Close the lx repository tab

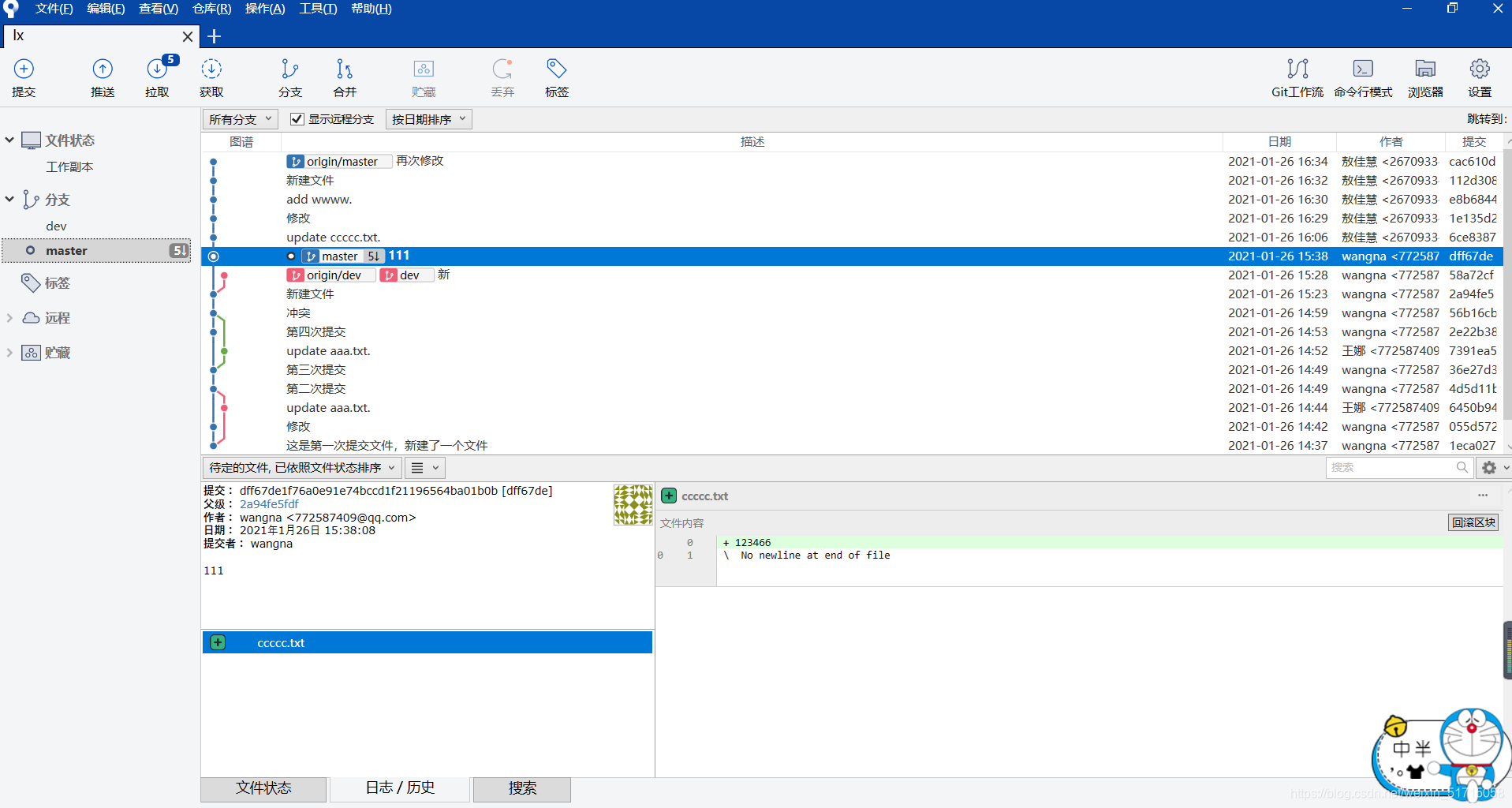pyautogui.click(x=188, y=36)
